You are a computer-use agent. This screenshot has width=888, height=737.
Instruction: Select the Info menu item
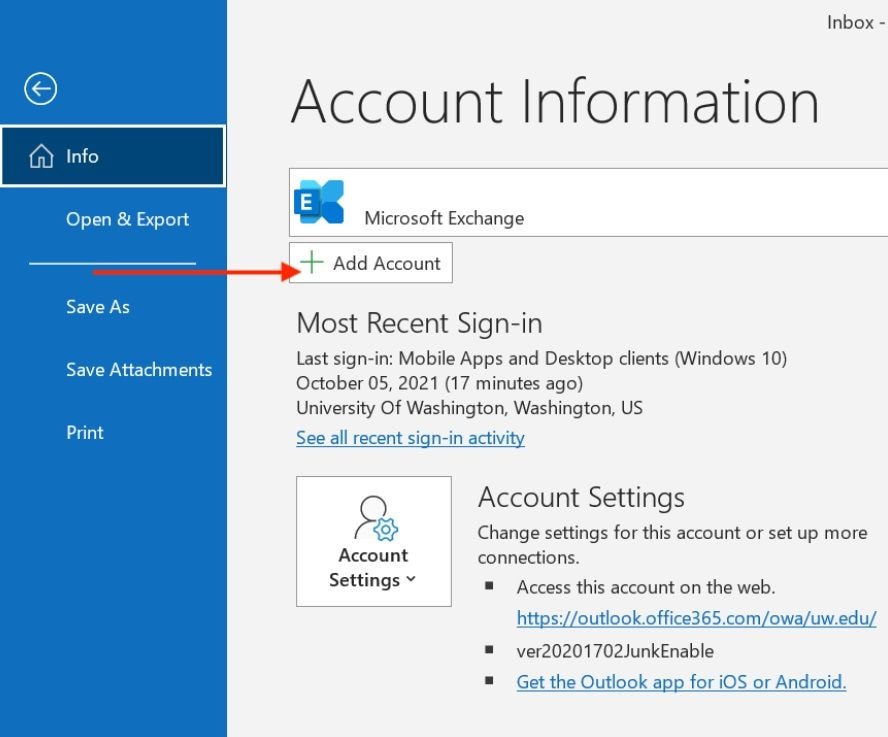[x=113, y=156]
